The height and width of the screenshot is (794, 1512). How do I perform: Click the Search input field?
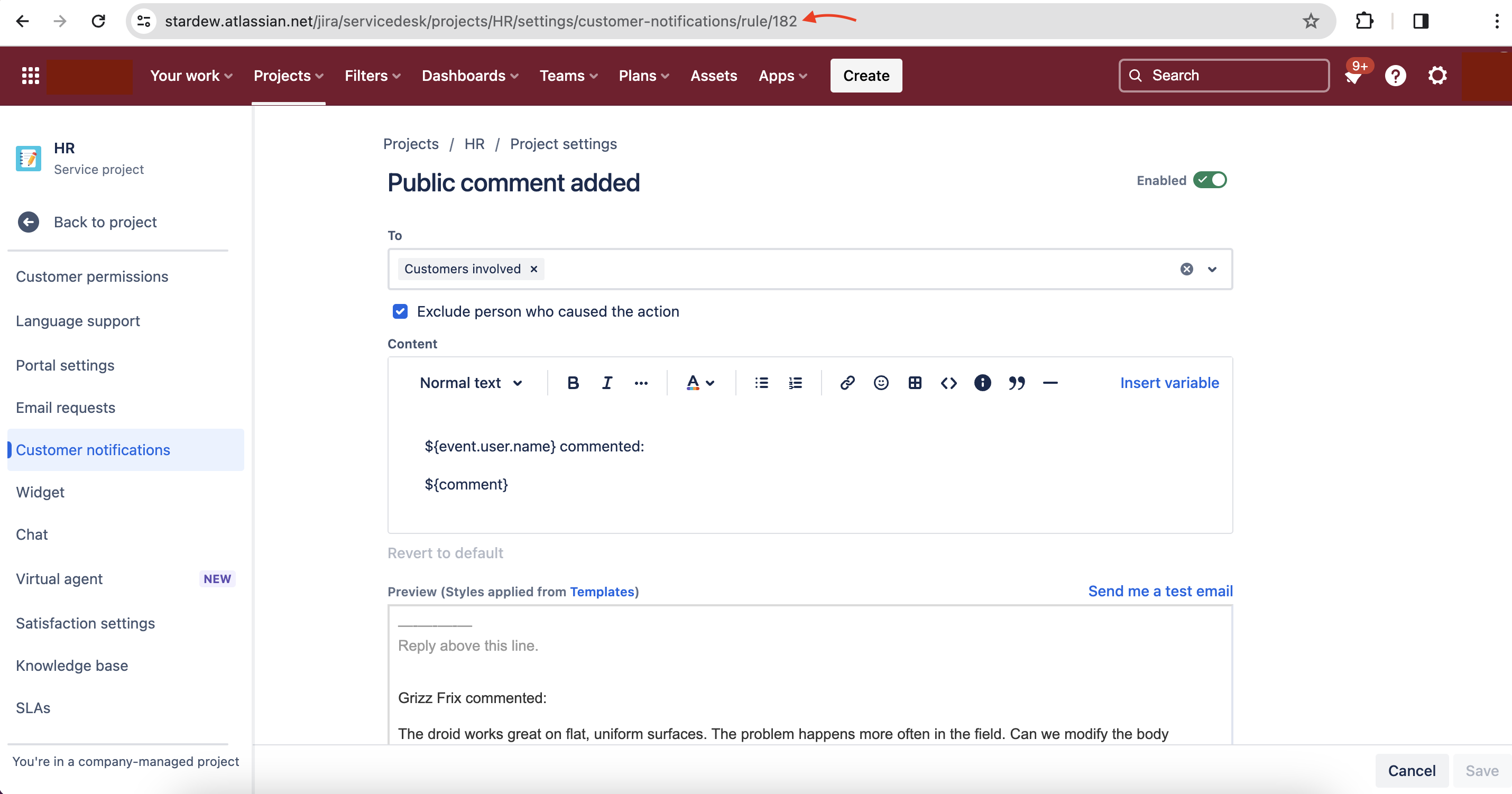pyautogui.click(x=1224, y=76)
